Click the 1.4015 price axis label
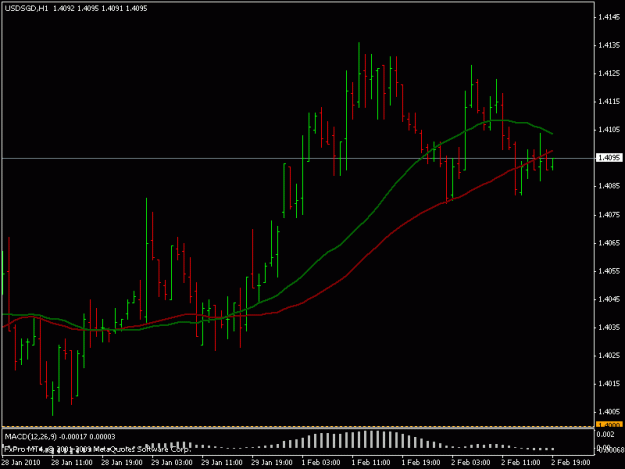The width and height of the screenshot is (625, 469). click(x=609, y=384)
